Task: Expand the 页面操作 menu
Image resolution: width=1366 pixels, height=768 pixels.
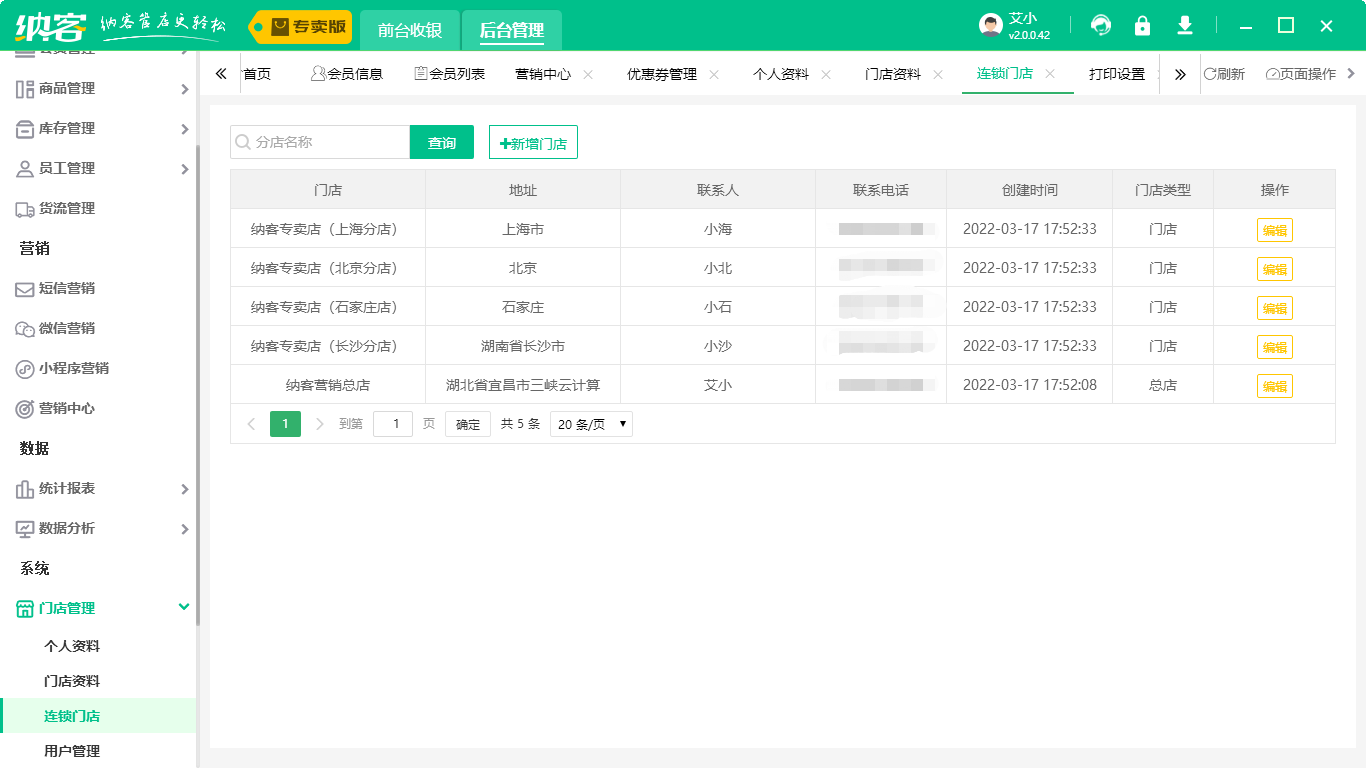Action: pos(1303,73)
